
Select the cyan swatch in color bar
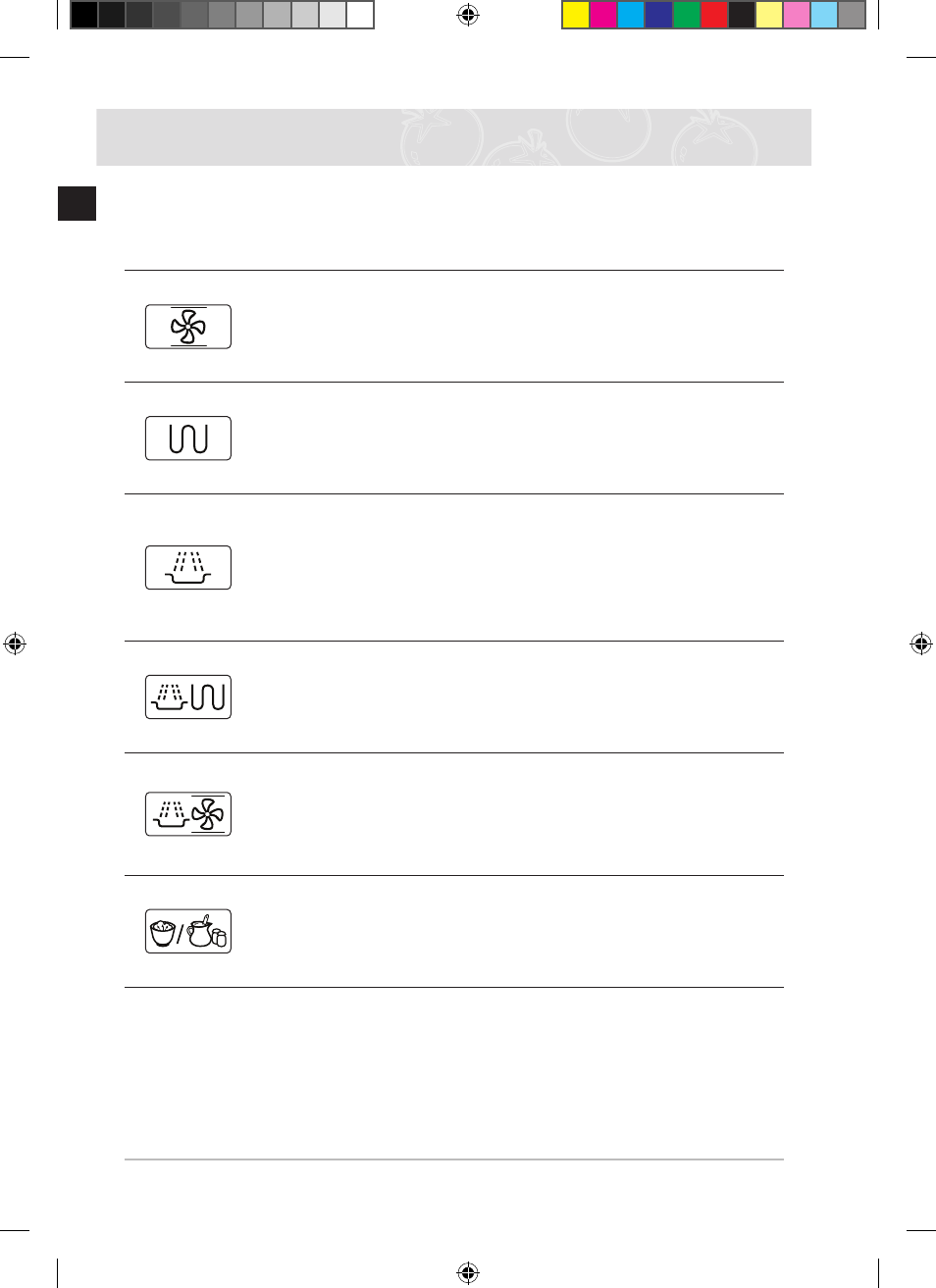[x=631, y=15]
